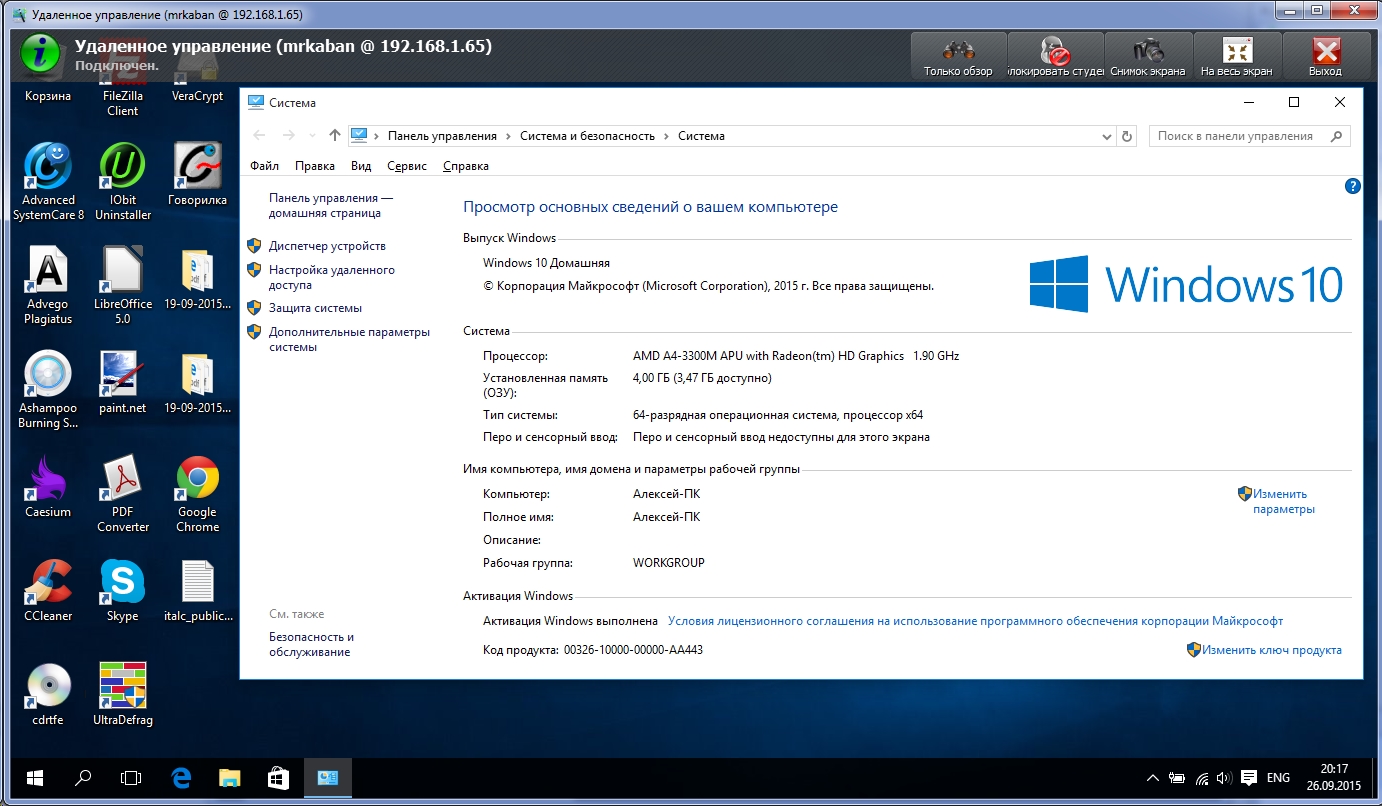The width and height of the screenshot is (1382, 806).
Task: Select the italc_public text file icon
Action: (197, 590)
